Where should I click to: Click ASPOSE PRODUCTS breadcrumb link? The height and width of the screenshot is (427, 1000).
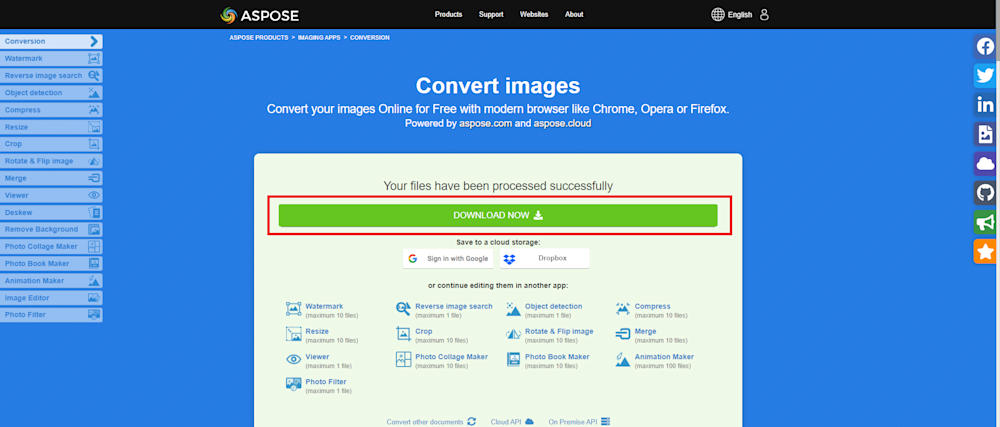(259, 38)
